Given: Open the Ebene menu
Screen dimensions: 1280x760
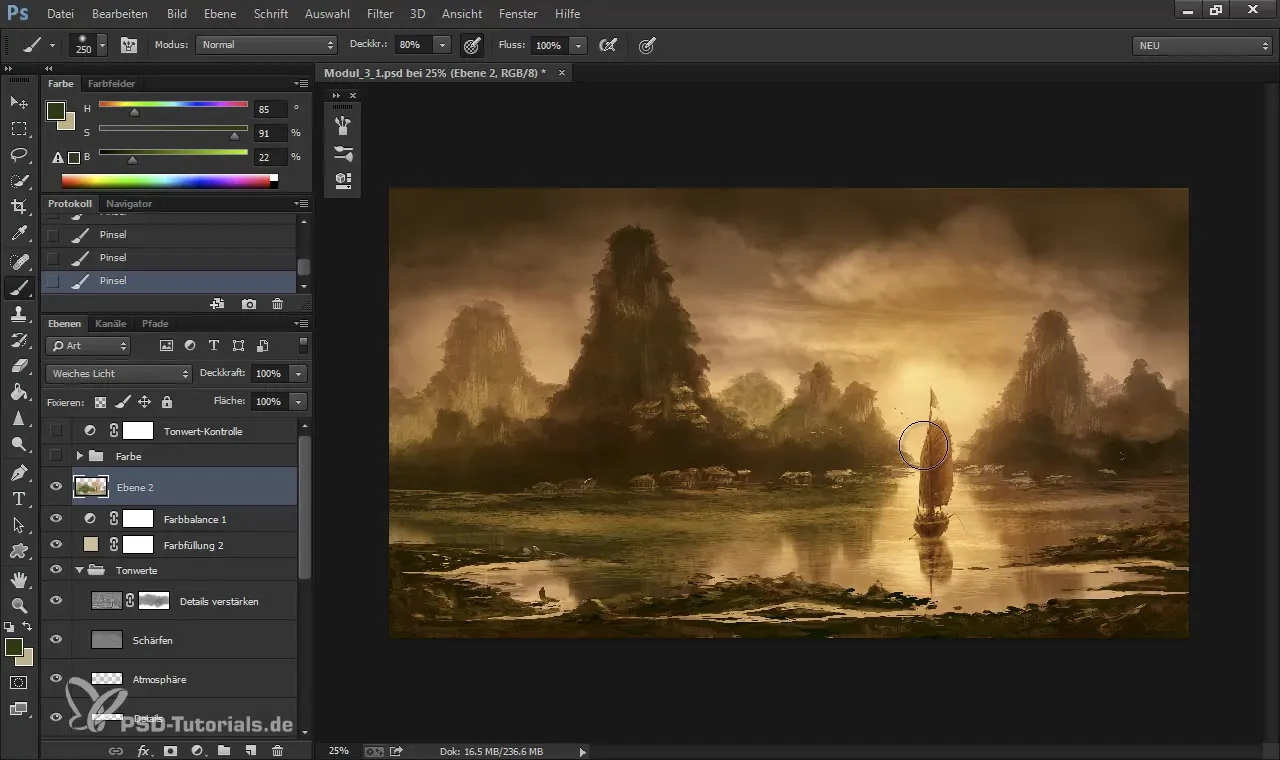Looking at the screenshot, I should pyautogui.click(x=220, y=14).
